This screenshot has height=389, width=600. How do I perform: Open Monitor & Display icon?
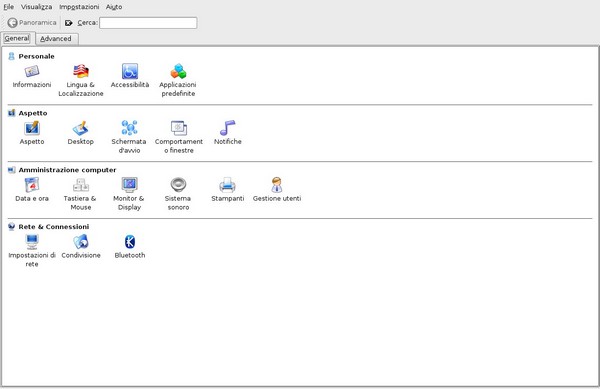coord(129,185)
